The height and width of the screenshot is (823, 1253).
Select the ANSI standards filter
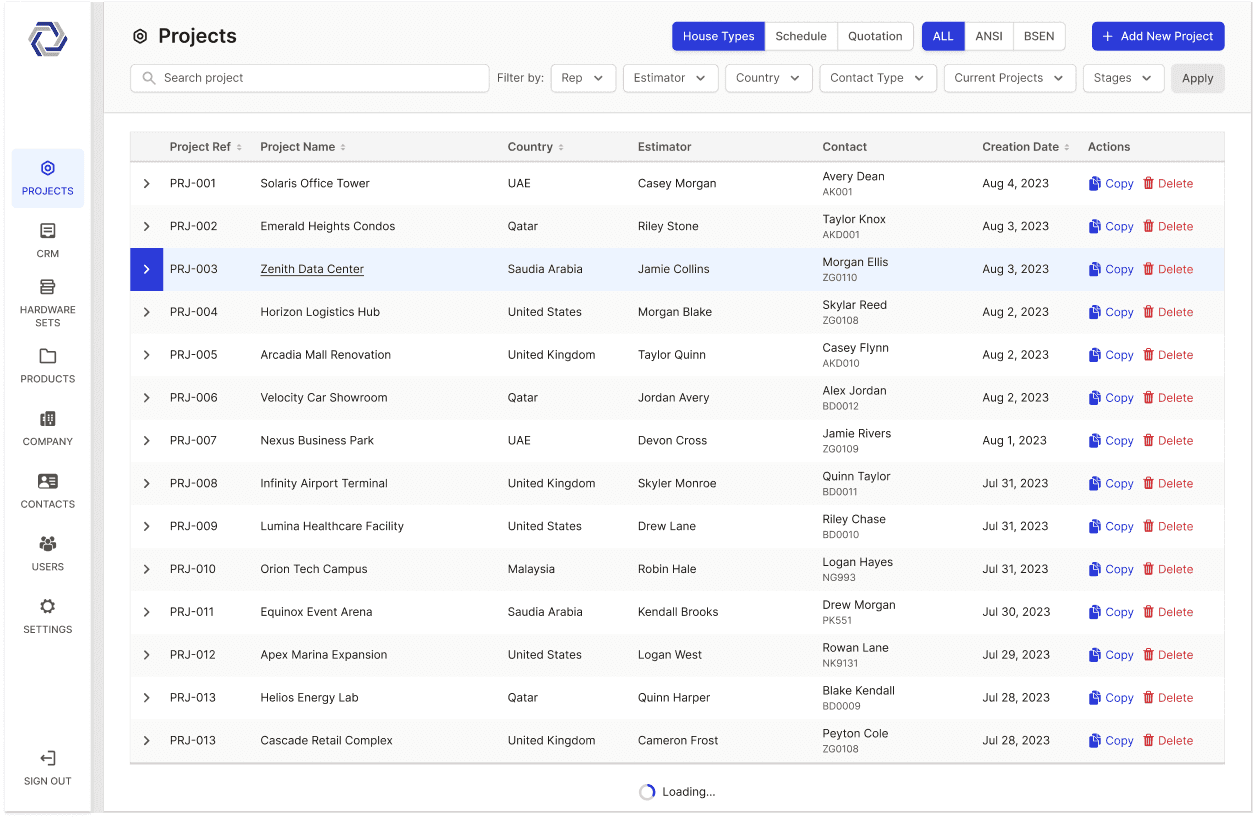(x=989, y=36)
